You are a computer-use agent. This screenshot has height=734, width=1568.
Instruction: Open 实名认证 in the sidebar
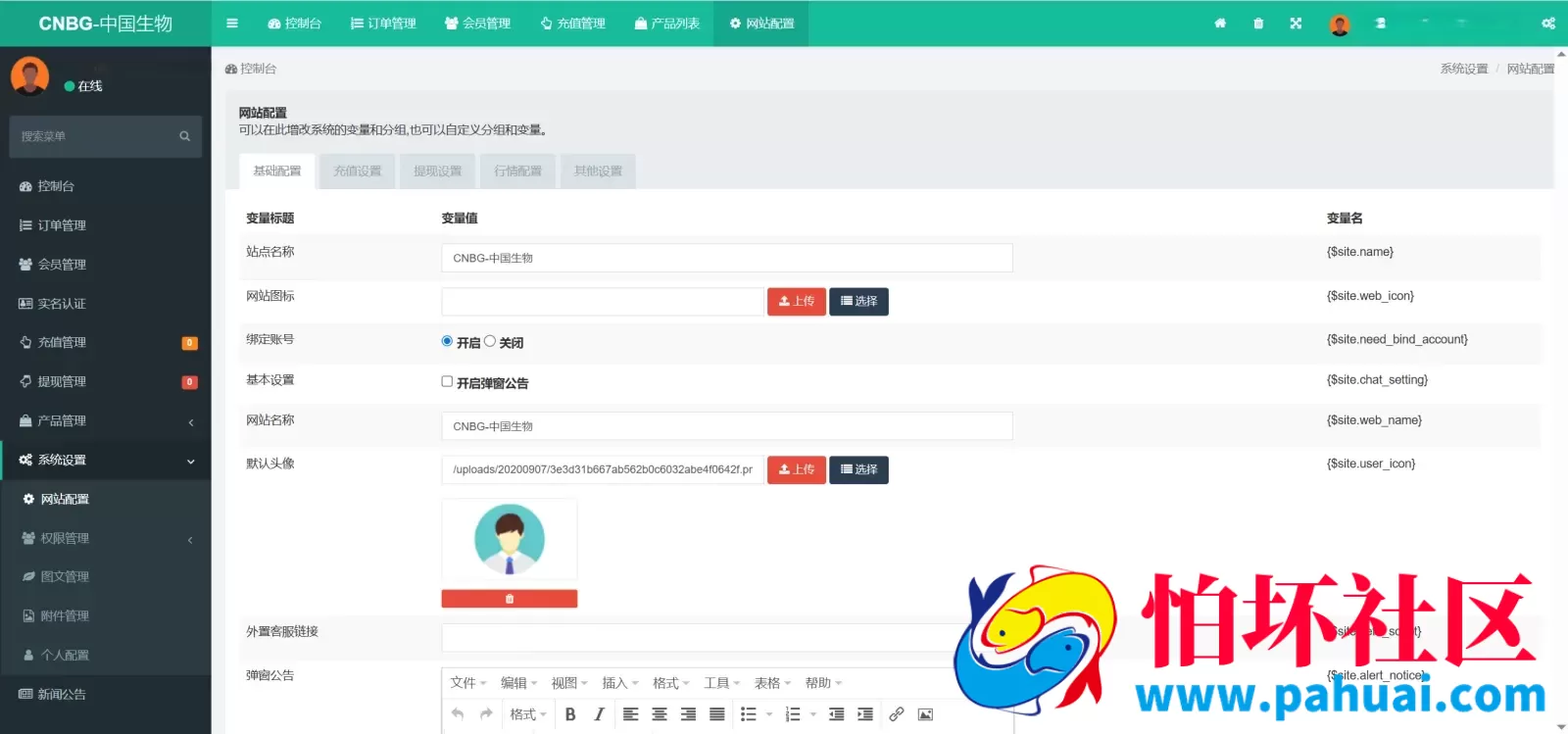106,304
